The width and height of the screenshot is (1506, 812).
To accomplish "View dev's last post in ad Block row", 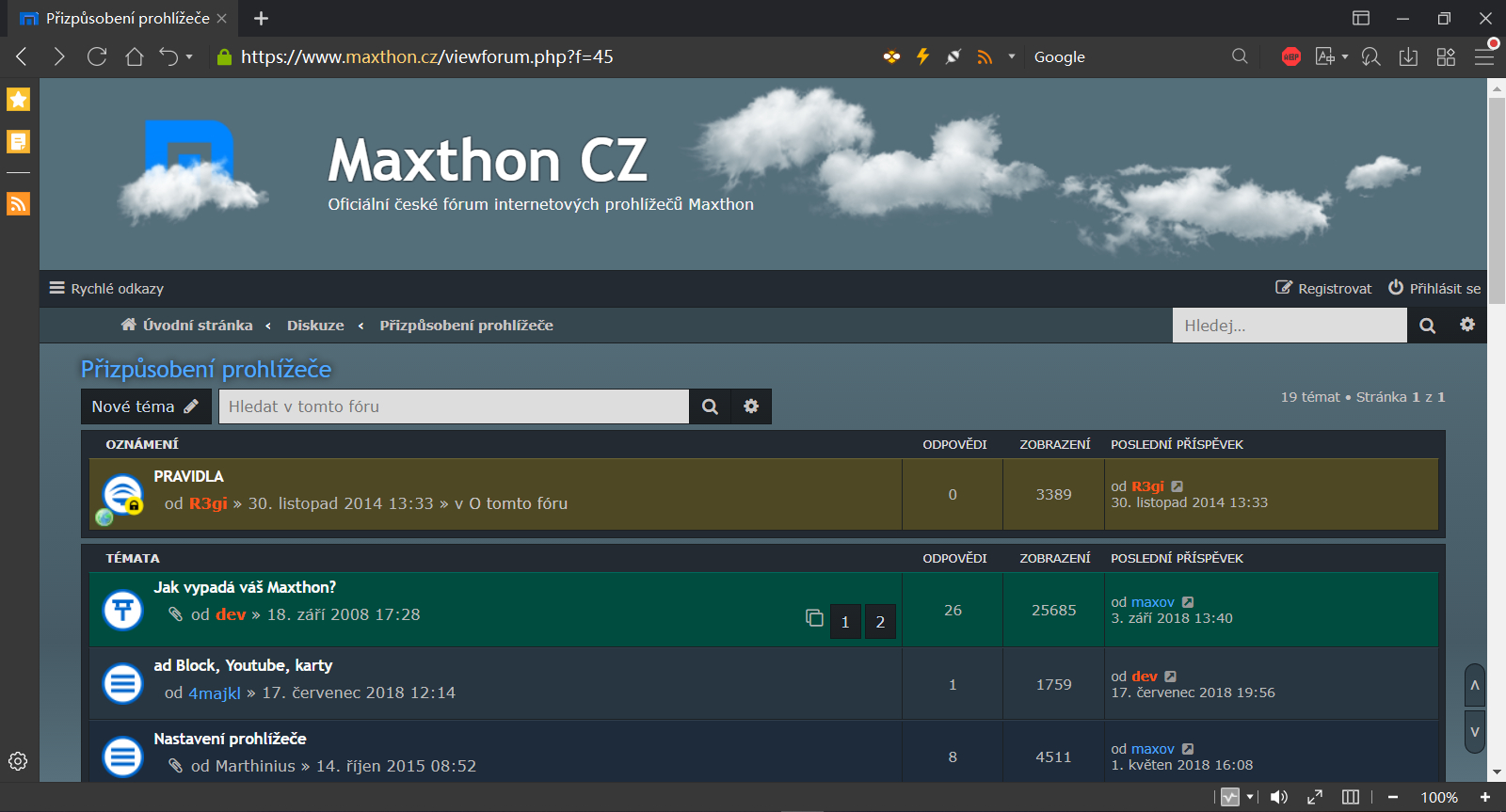I will click(x=1170, y=677).
